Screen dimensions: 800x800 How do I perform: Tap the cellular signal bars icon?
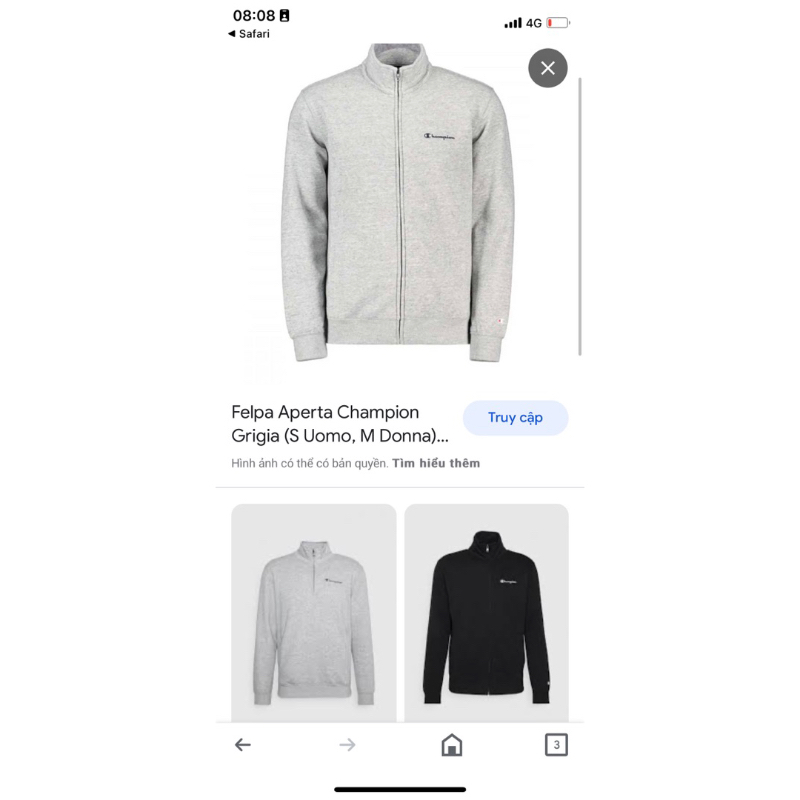(x=513, y=23)
